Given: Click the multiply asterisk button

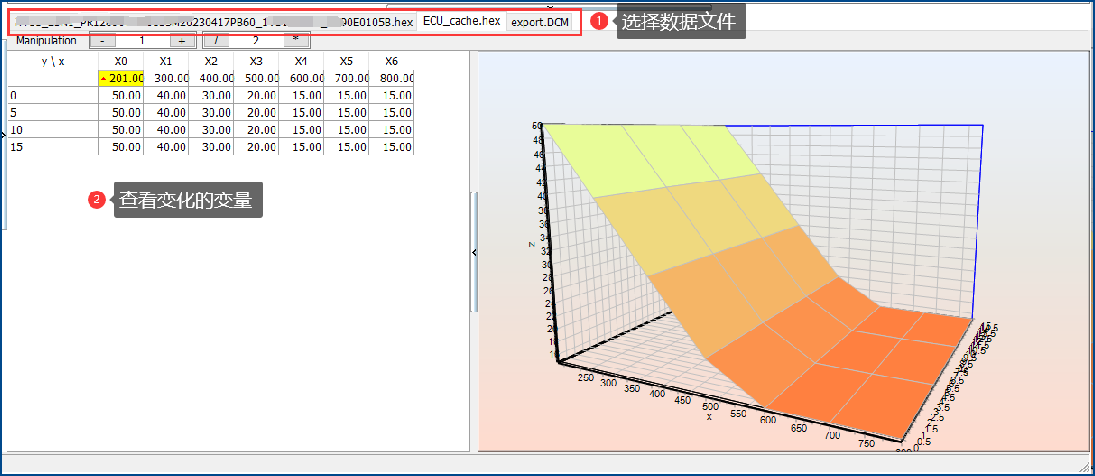Looking at the screenshot, I should pyautogui.click(x=296, y=40).
